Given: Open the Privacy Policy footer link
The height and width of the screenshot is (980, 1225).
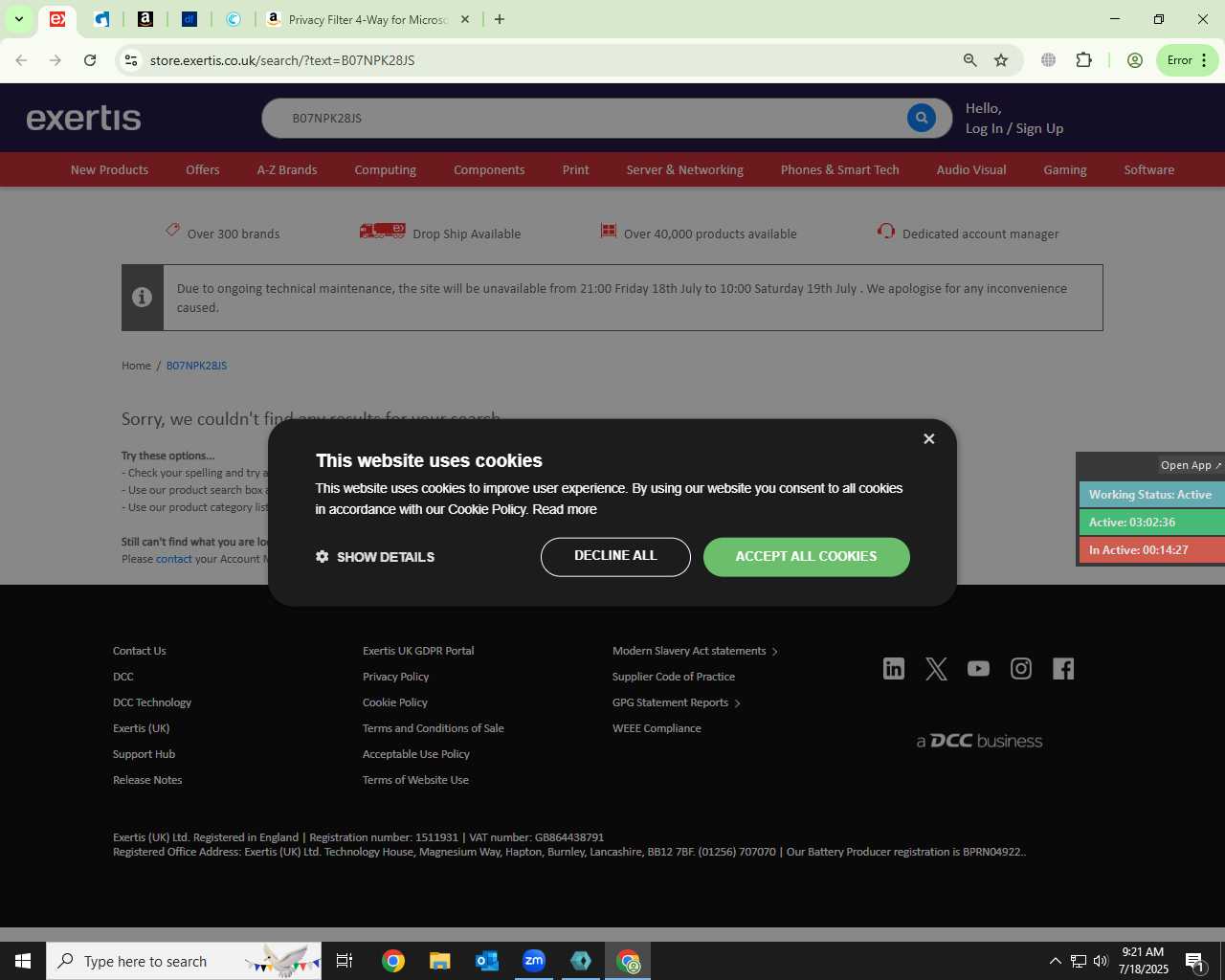Looking at the screenshot, I should pos(395,677).
